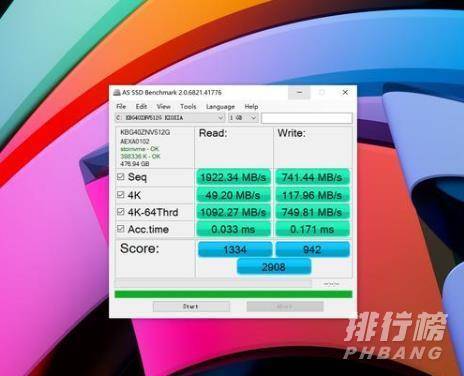This screenshot has height=376, width=464.
Task: Click the 4K-64Thrd read result 1092.27 MB/s
Action: [x=233, y=212]
